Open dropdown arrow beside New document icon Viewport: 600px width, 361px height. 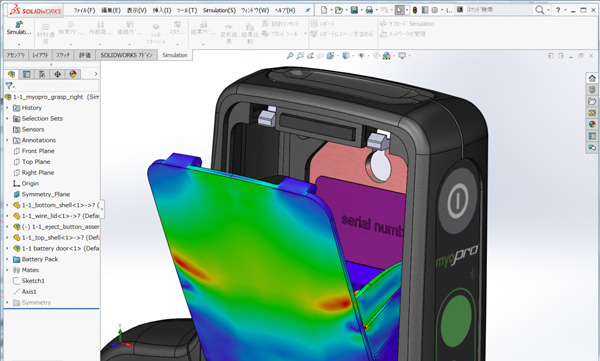(331, 10)
